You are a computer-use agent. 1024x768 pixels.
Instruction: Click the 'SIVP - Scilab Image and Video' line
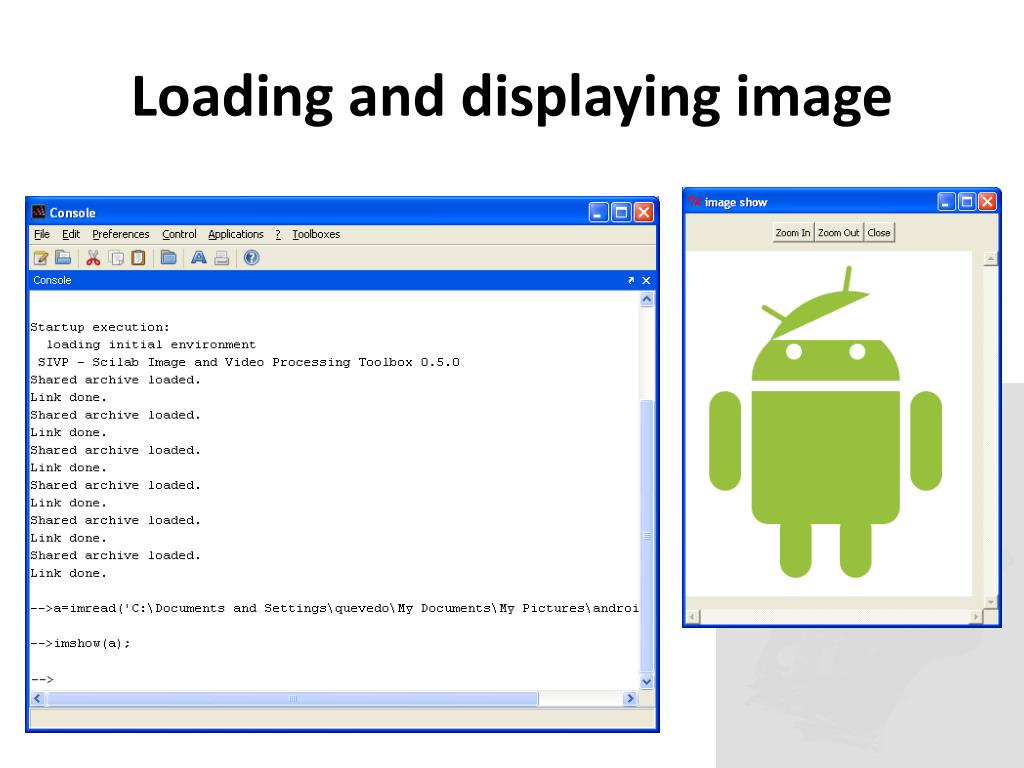(x=249, y=362)
